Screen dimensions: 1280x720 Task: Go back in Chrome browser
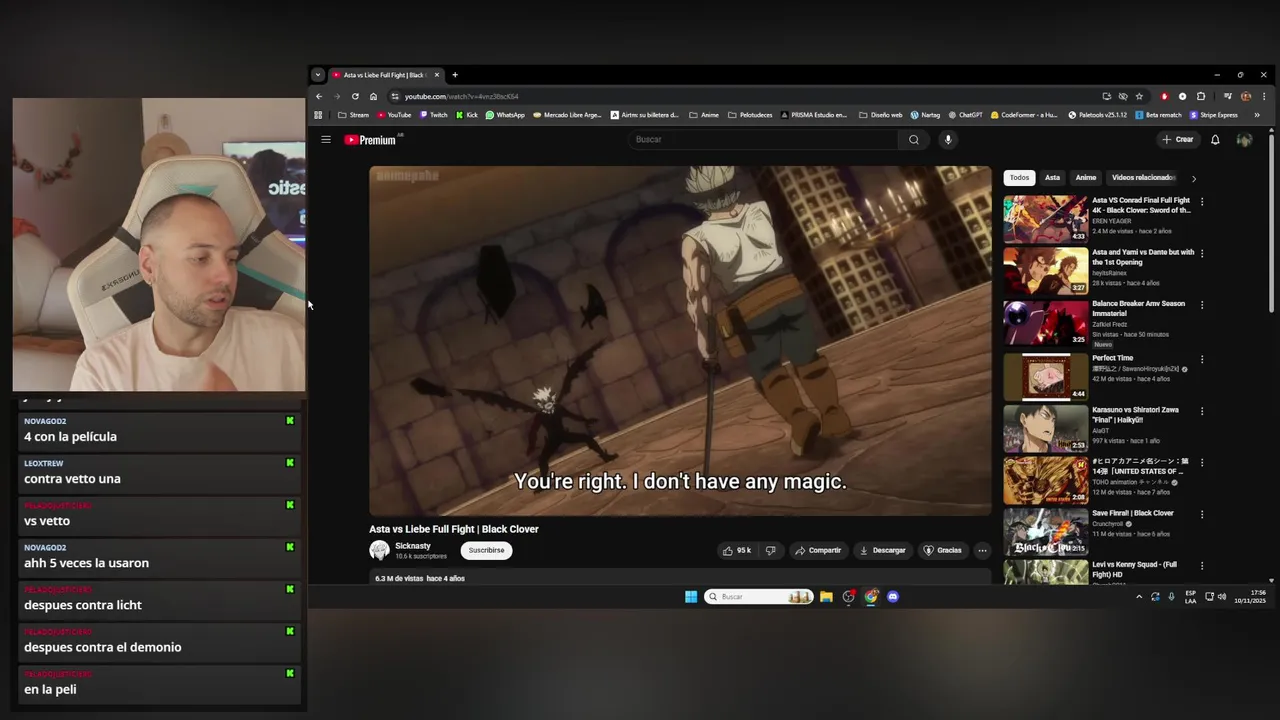tap(319, 97)
